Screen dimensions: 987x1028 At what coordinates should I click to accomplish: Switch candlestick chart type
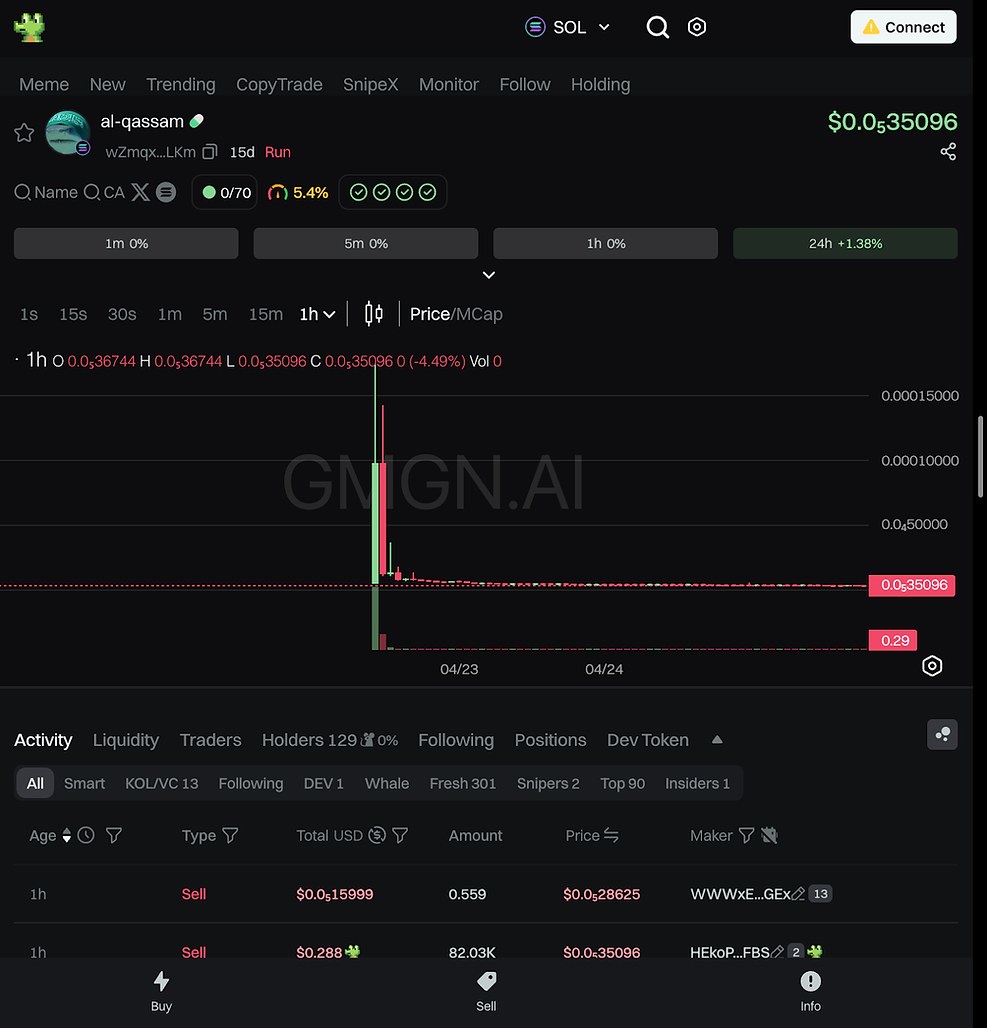[x=374, y=314]
